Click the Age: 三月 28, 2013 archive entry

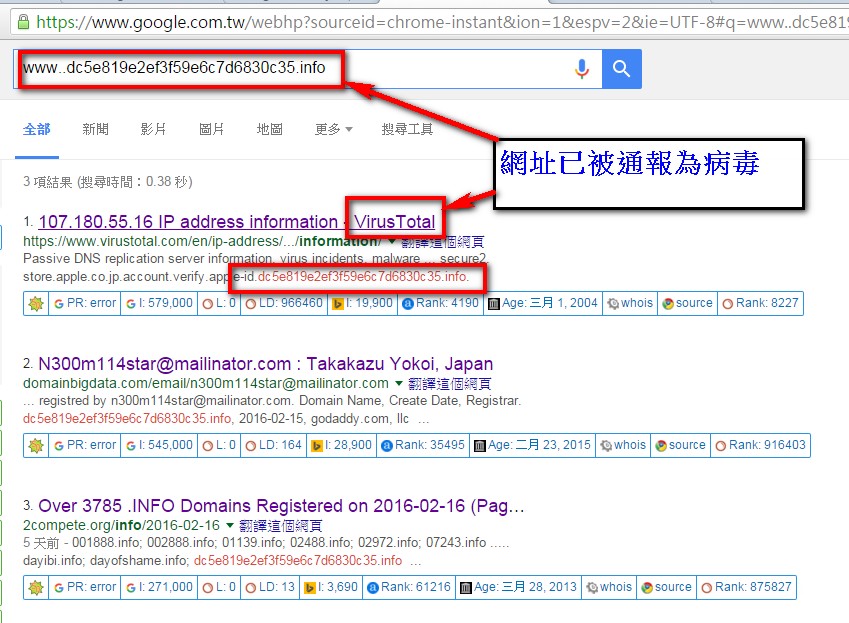(518, 587)
